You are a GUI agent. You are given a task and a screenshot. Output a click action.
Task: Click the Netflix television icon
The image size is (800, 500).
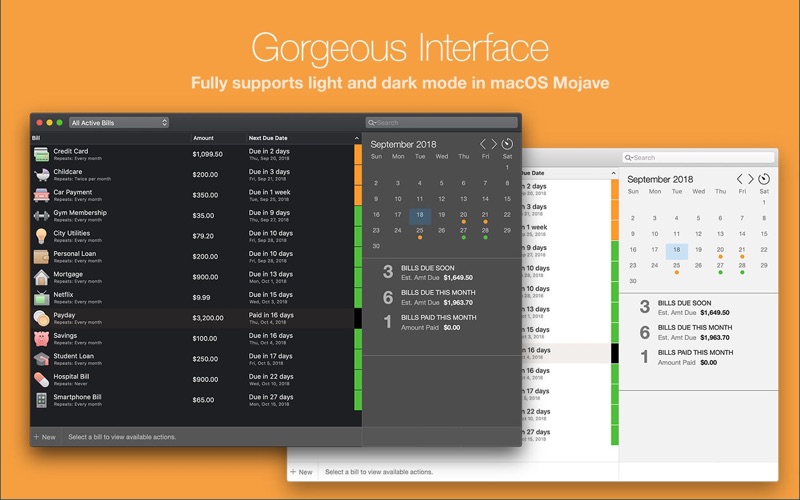41,297
